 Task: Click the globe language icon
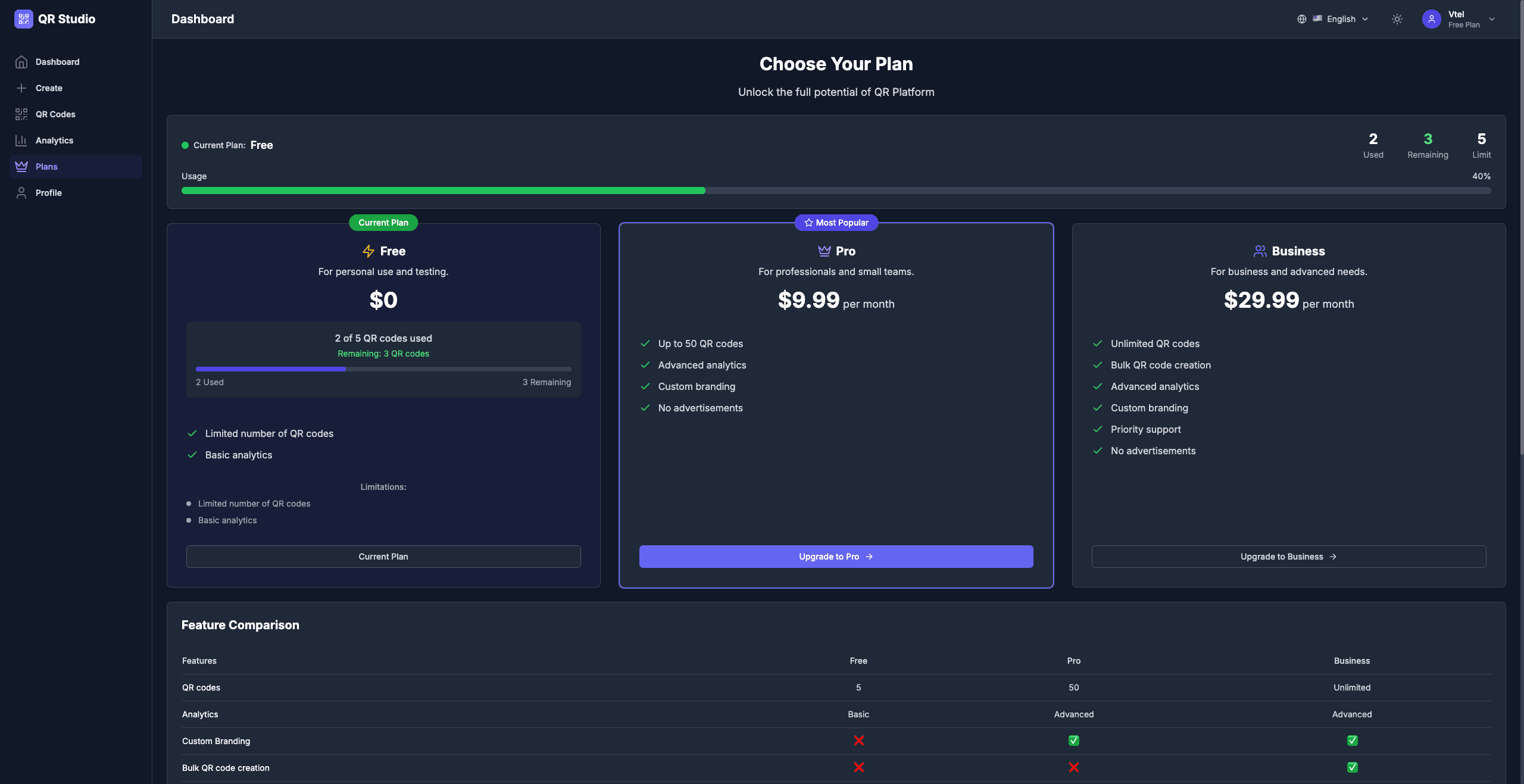1301,19
